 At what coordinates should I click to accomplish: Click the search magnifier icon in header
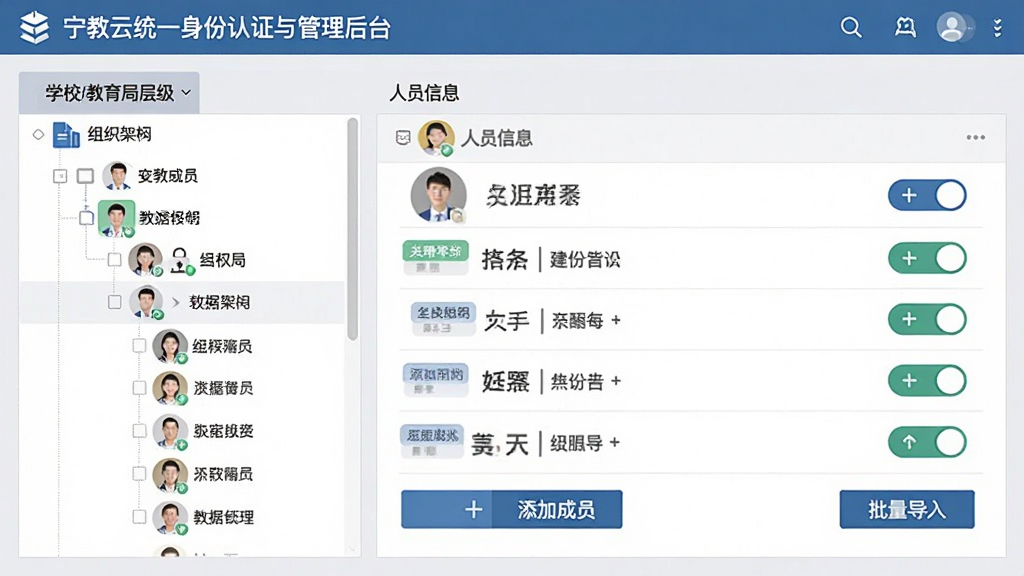[x=851, y=27]
